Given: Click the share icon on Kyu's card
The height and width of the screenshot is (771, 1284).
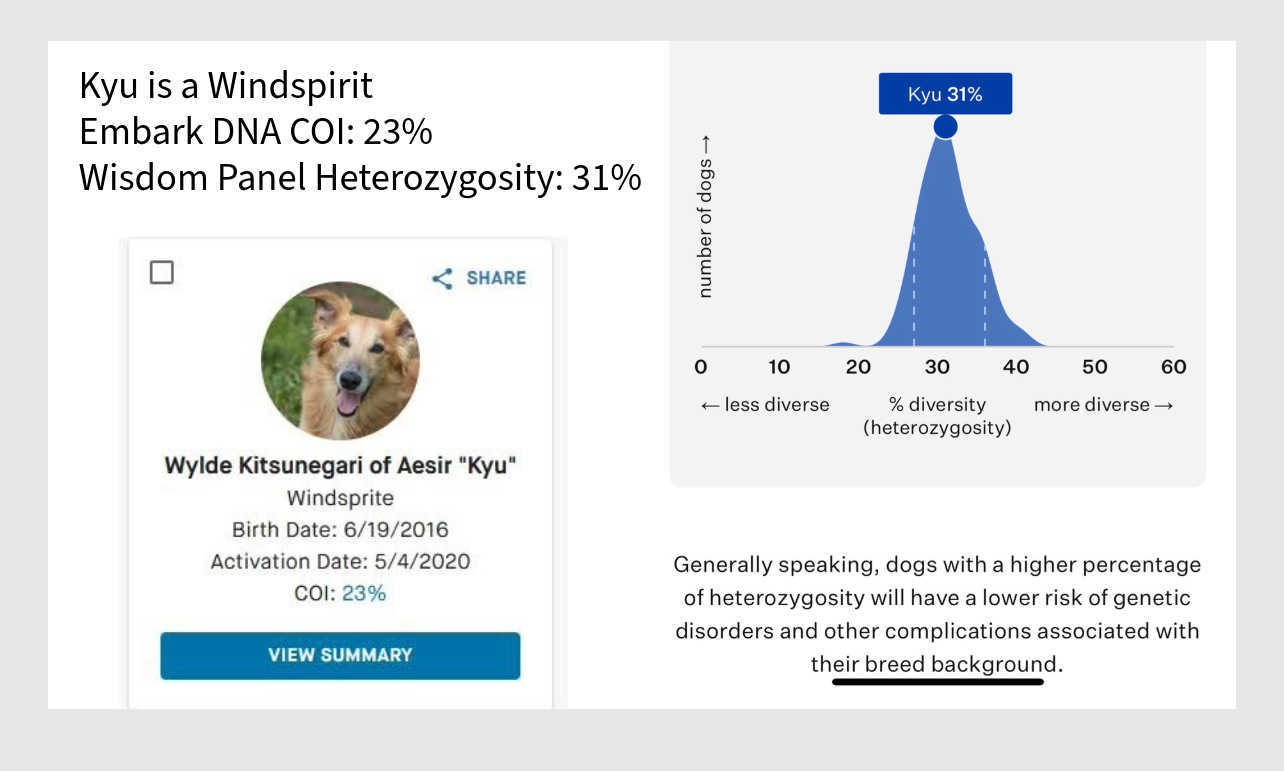Looking at the screenshot, I should click(x=442, y=279).
